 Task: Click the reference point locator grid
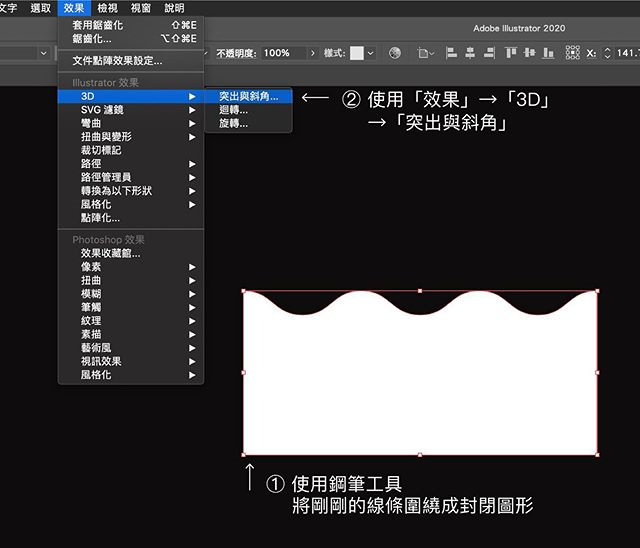pyautogui.click(x=573, y=53)
